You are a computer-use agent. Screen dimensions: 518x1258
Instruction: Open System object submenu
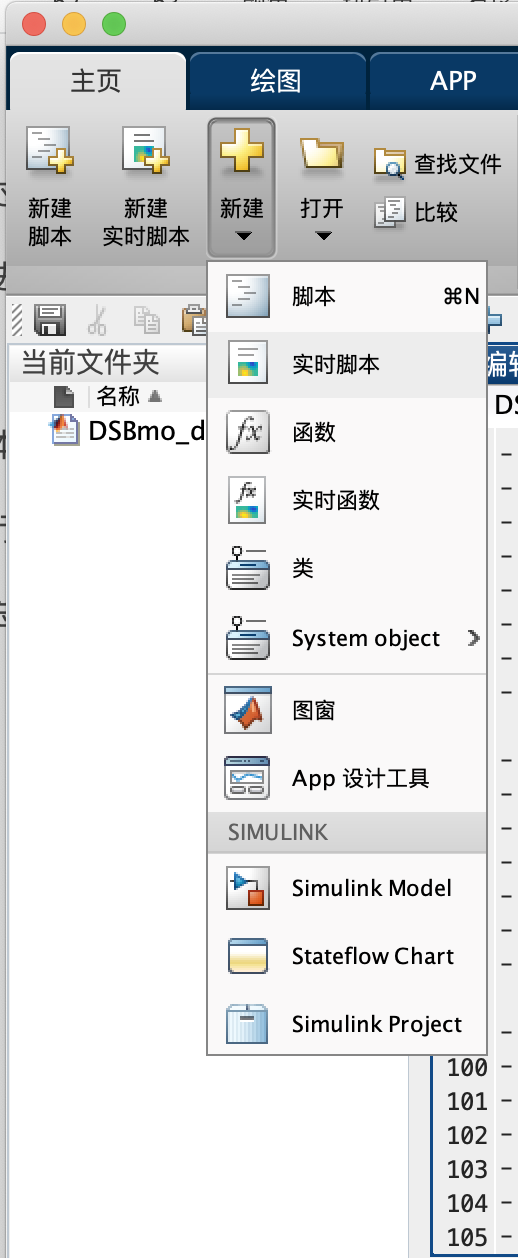pyautogui.click(x=347, y=638)
